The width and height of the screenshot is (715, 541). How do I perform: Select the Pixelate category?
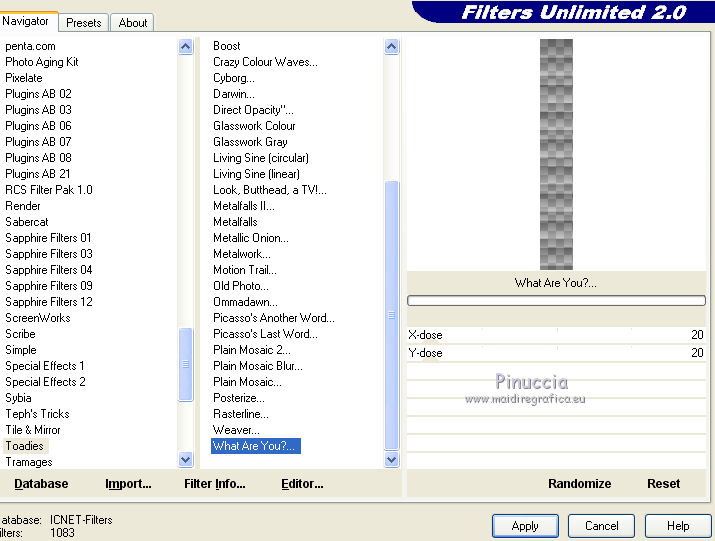[24, 78]
